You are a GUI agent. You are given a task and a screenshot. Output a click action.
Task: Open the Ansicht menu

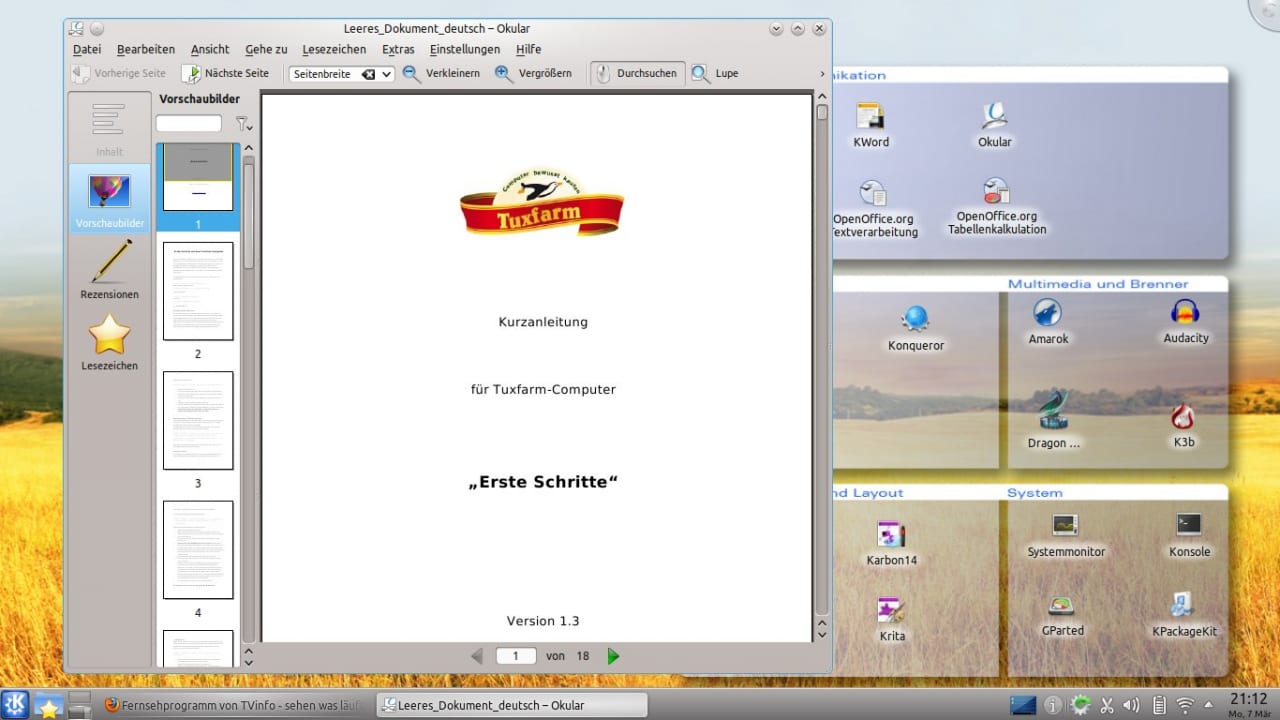210,49
